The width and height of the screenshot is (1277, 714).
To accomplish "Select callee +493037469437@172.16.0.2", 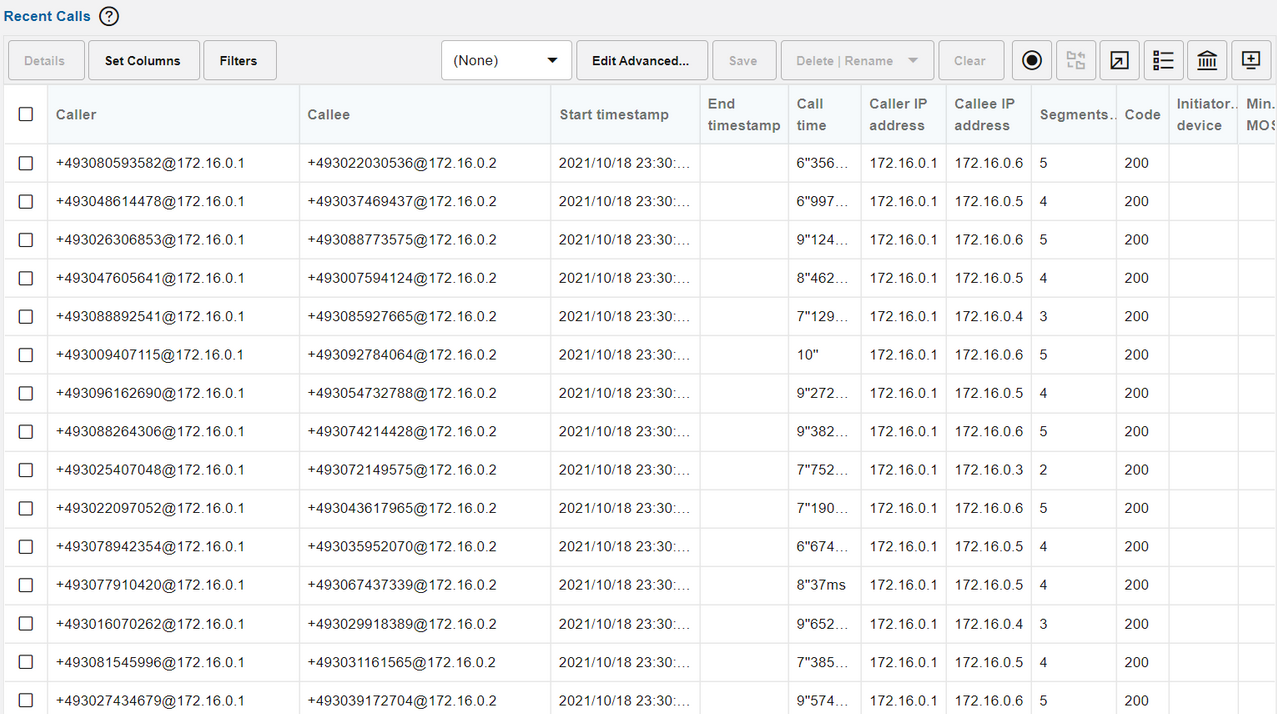I will [x=402, y=201].
